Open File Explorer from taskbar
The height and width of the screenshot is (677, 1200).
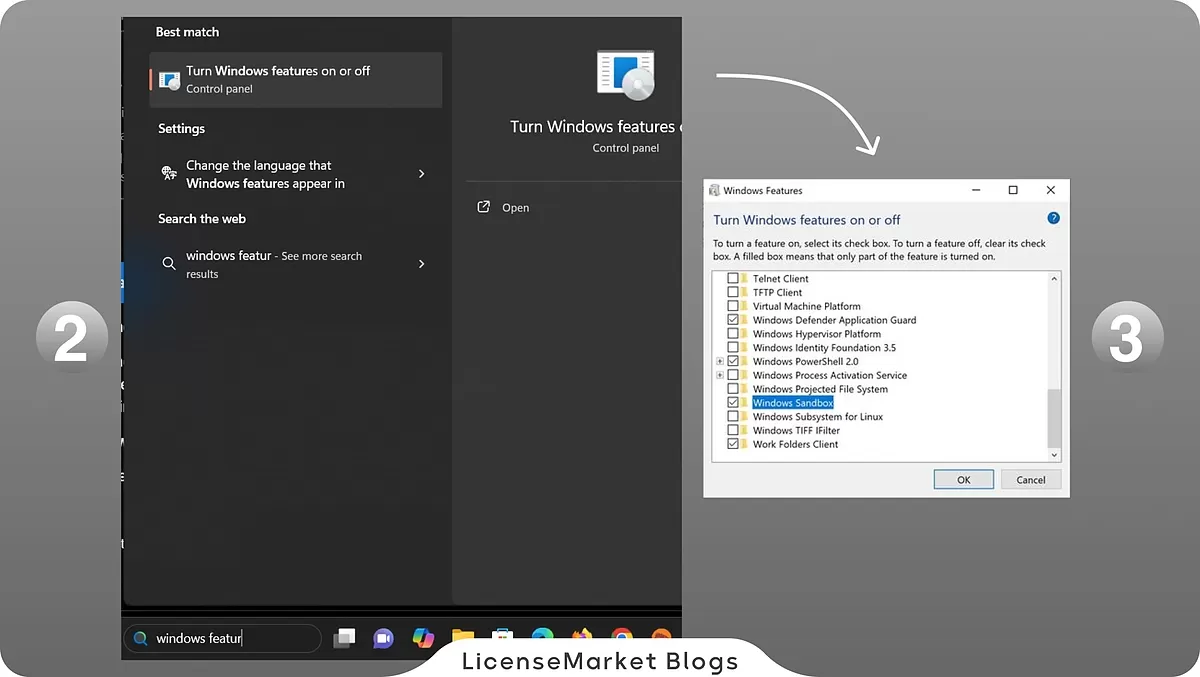[x=462, y=636]
